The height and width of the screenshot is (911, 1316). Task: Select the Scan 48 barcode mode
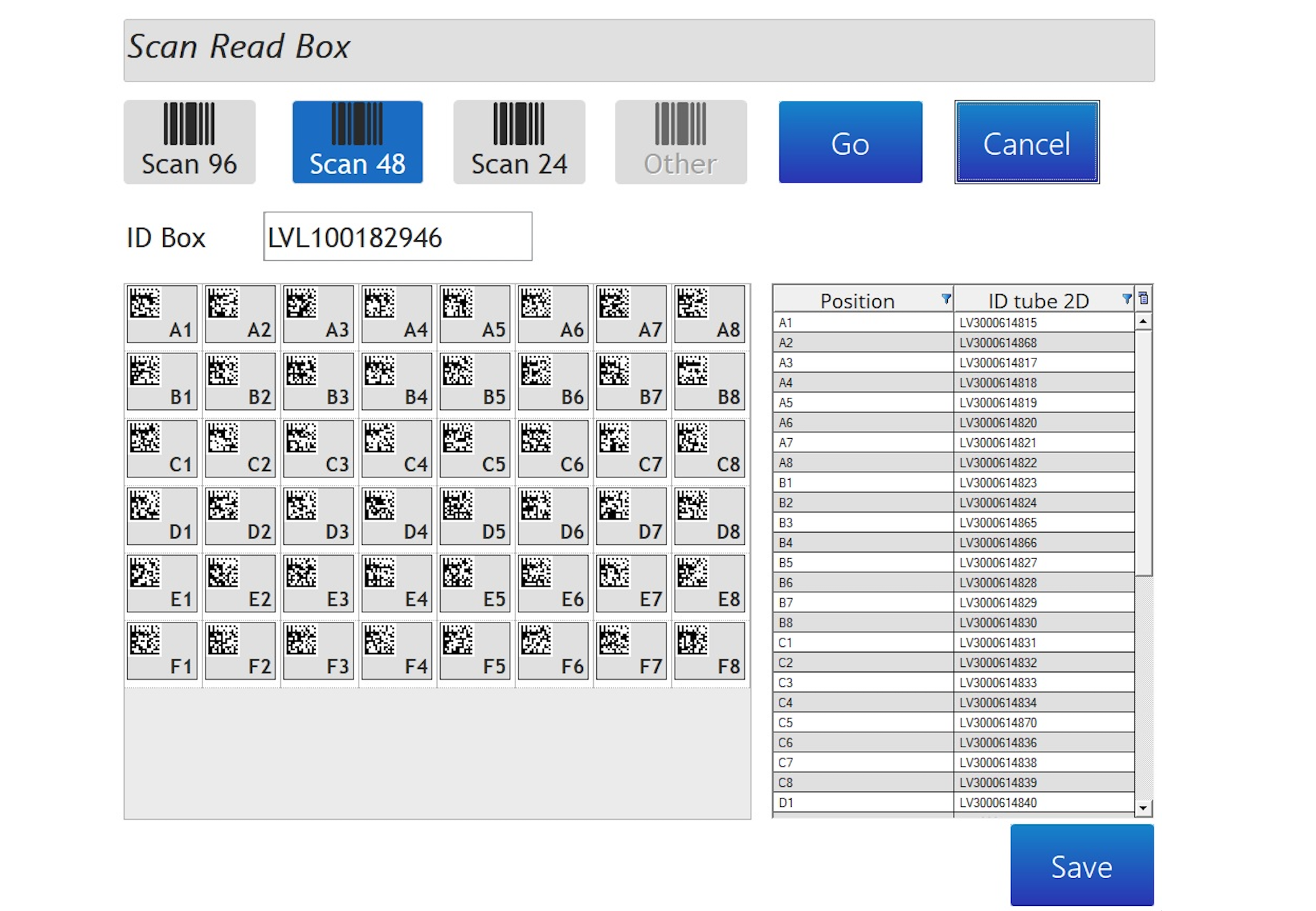[x=357, y=142]
